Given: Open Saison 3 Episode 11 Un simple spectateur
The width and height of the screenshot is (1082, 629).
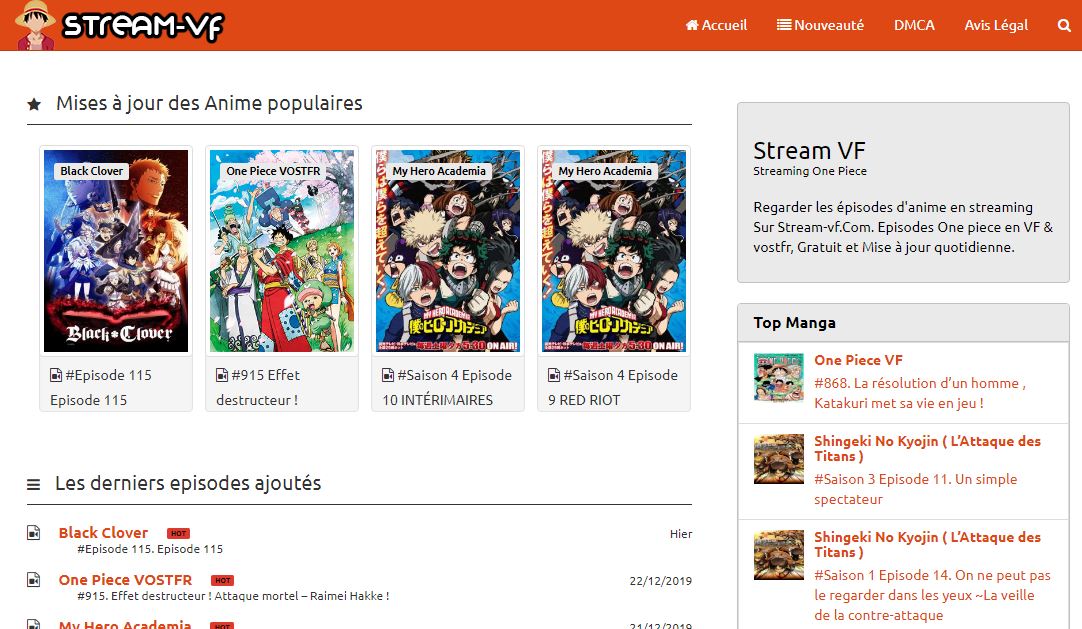Looking at the screenshot, I should coord(916,489).
